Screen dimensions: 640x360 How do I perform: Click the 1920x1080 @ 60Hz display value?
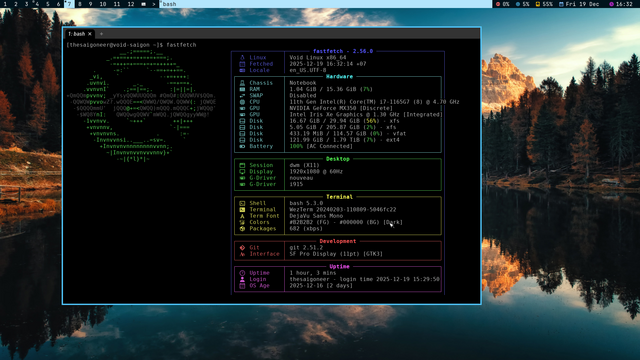tap(316, 171)
